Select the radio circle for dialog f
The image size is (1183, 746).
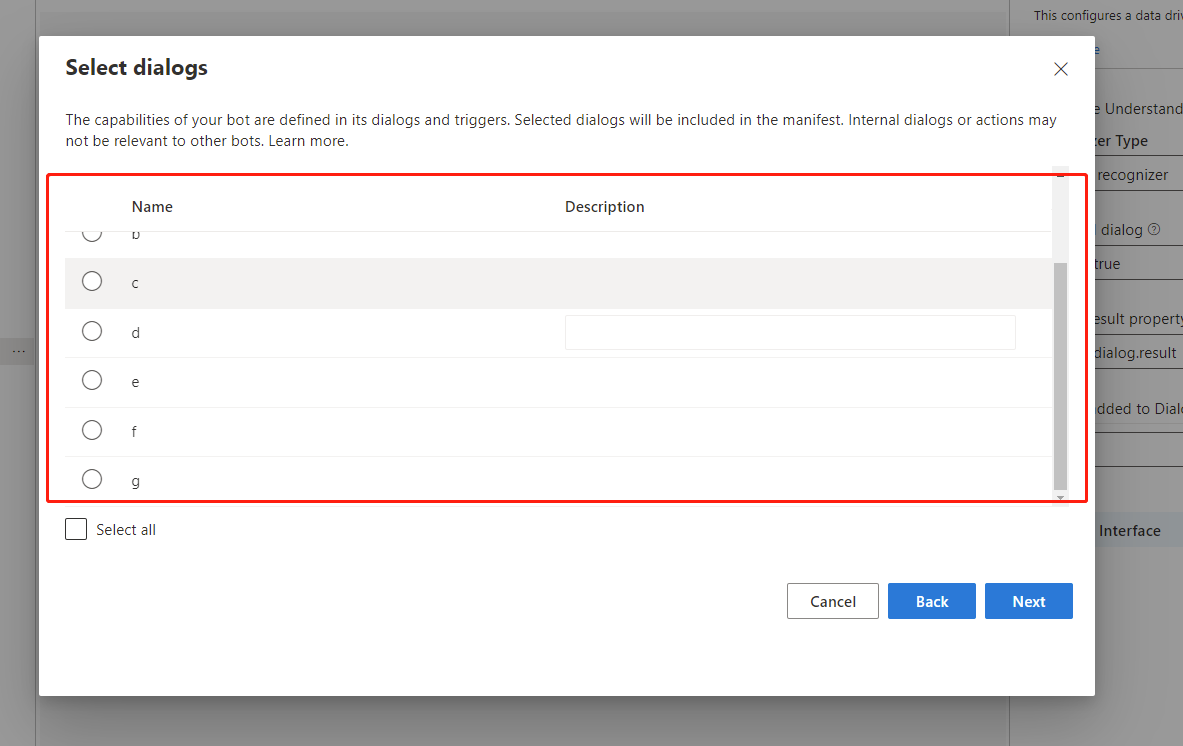[92, 430]
